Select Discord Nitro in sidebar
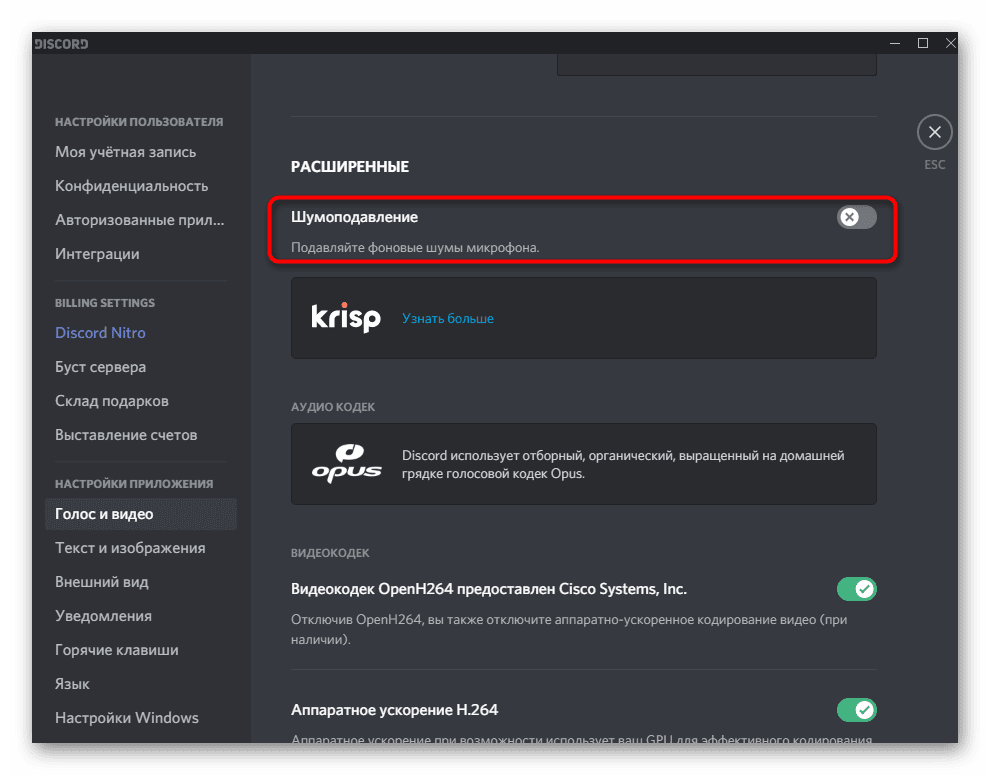Viewport: 990px width, 775px height. (x=100, y=333)
